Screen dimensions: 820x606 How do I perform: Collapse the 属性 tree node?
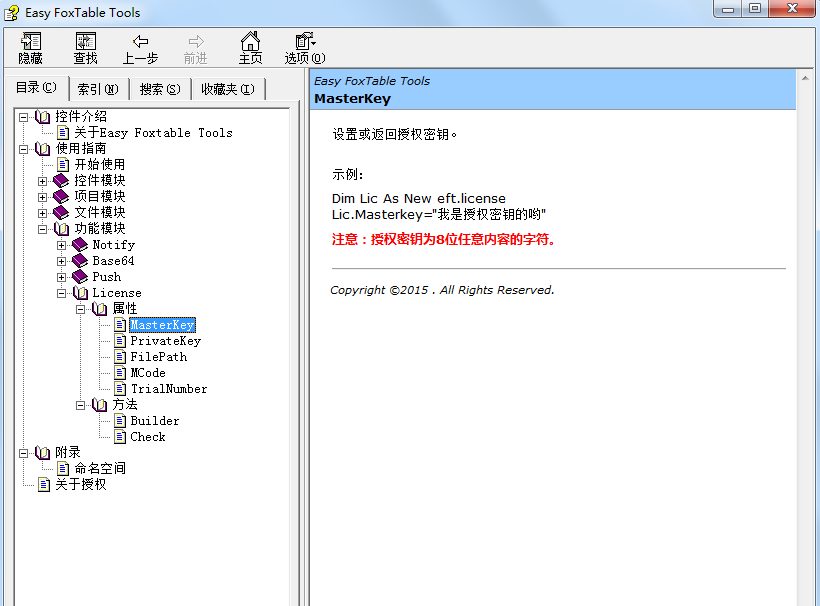coord(81,309)
